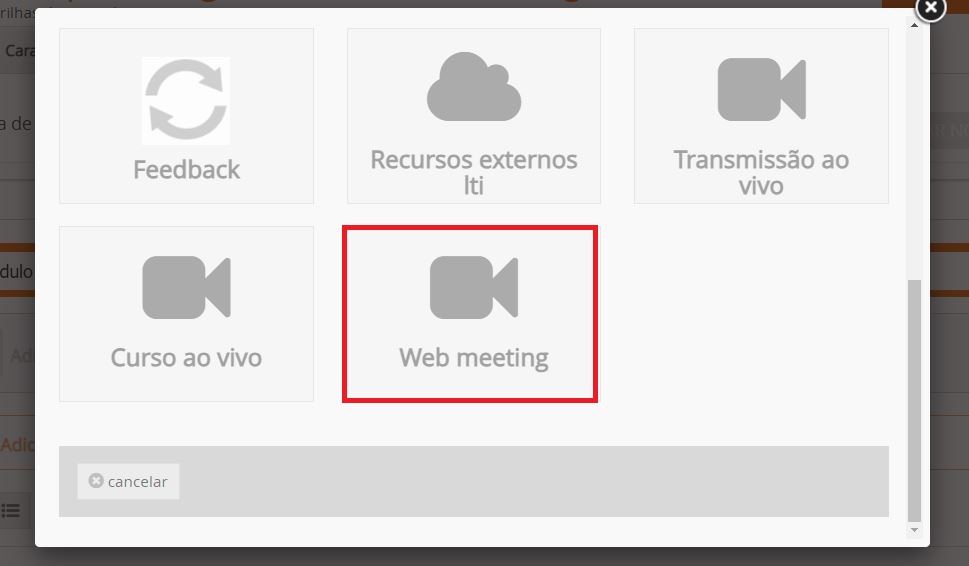Viewport: 969px width, 566px height.
Task: Pick the Web meeting camera icon
Action: click(x=474, y=287)
